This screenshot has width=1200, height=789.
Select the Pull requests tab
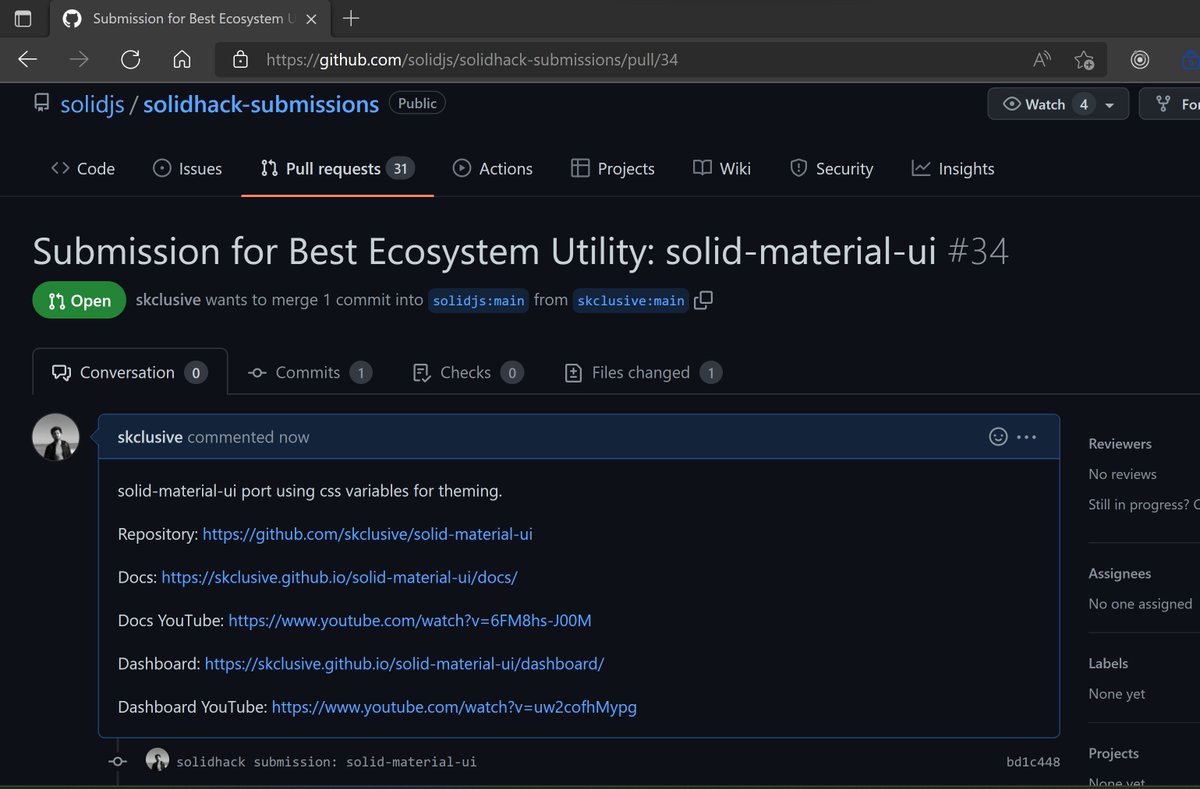click(337, 169)
